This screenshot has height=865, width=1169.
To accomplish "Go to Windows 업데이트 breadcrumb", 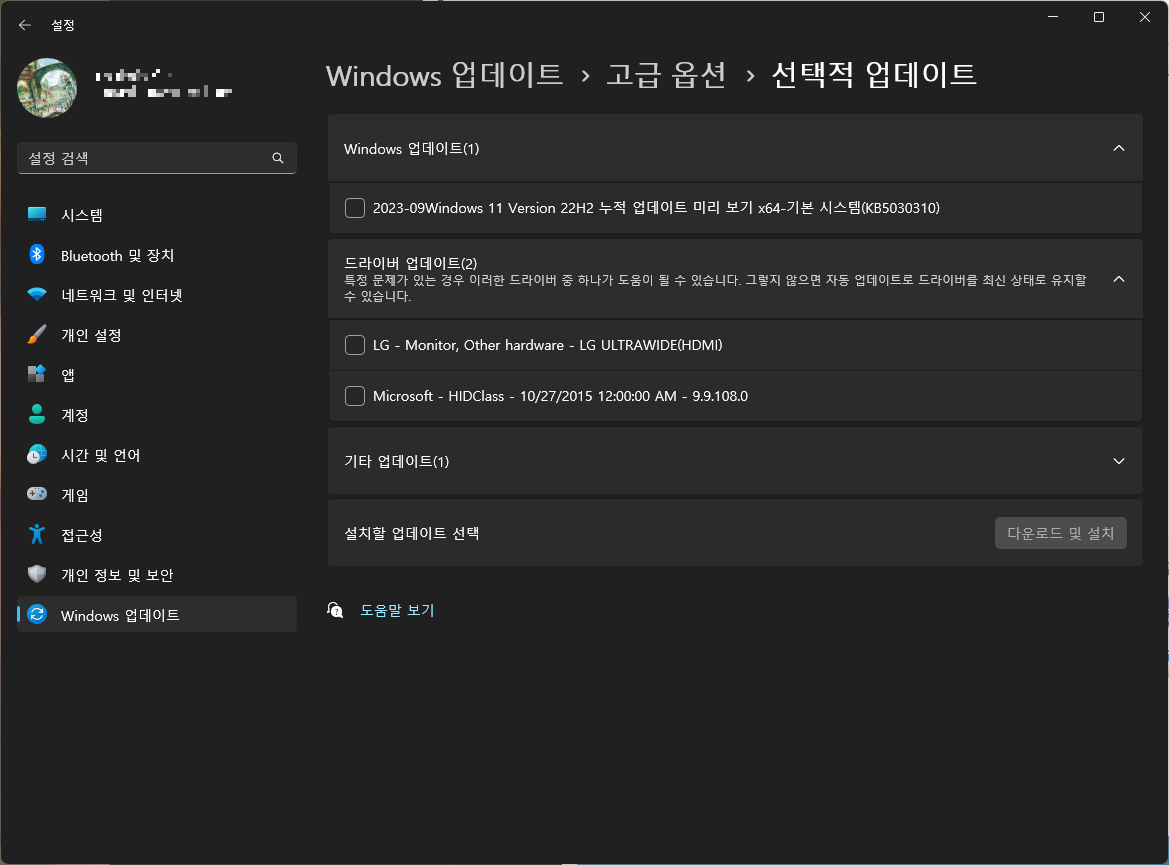I will pos(444,75).
